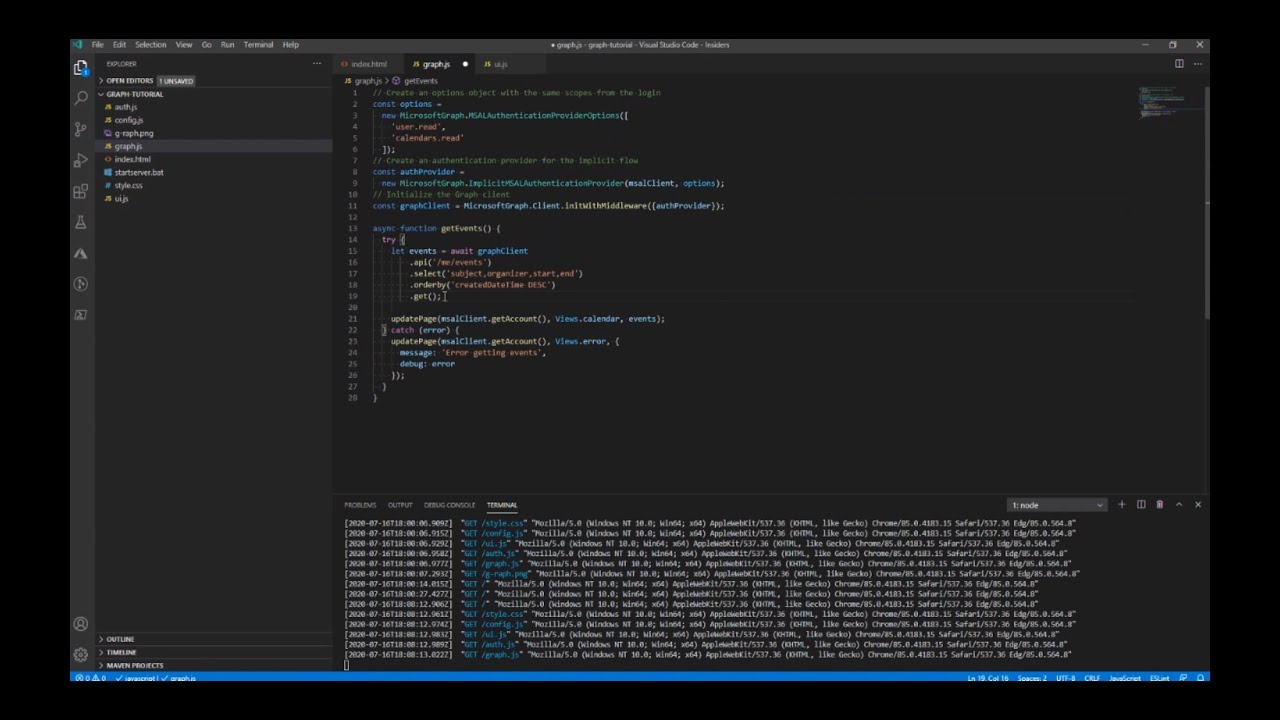Open the Selection menu
This screenshot has width=1280, height=720.
point(151,45)
